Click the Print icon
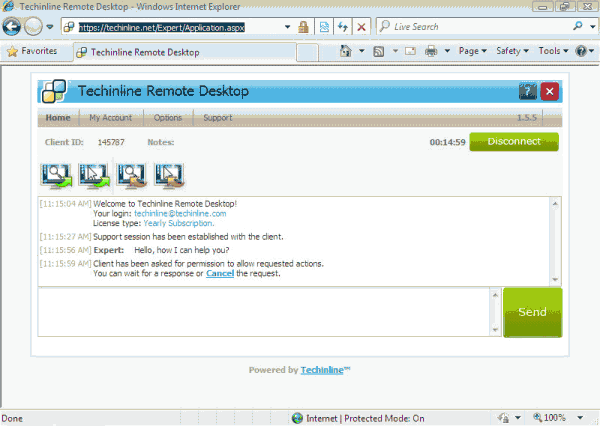Screen dimensions: 600x426 431,51
